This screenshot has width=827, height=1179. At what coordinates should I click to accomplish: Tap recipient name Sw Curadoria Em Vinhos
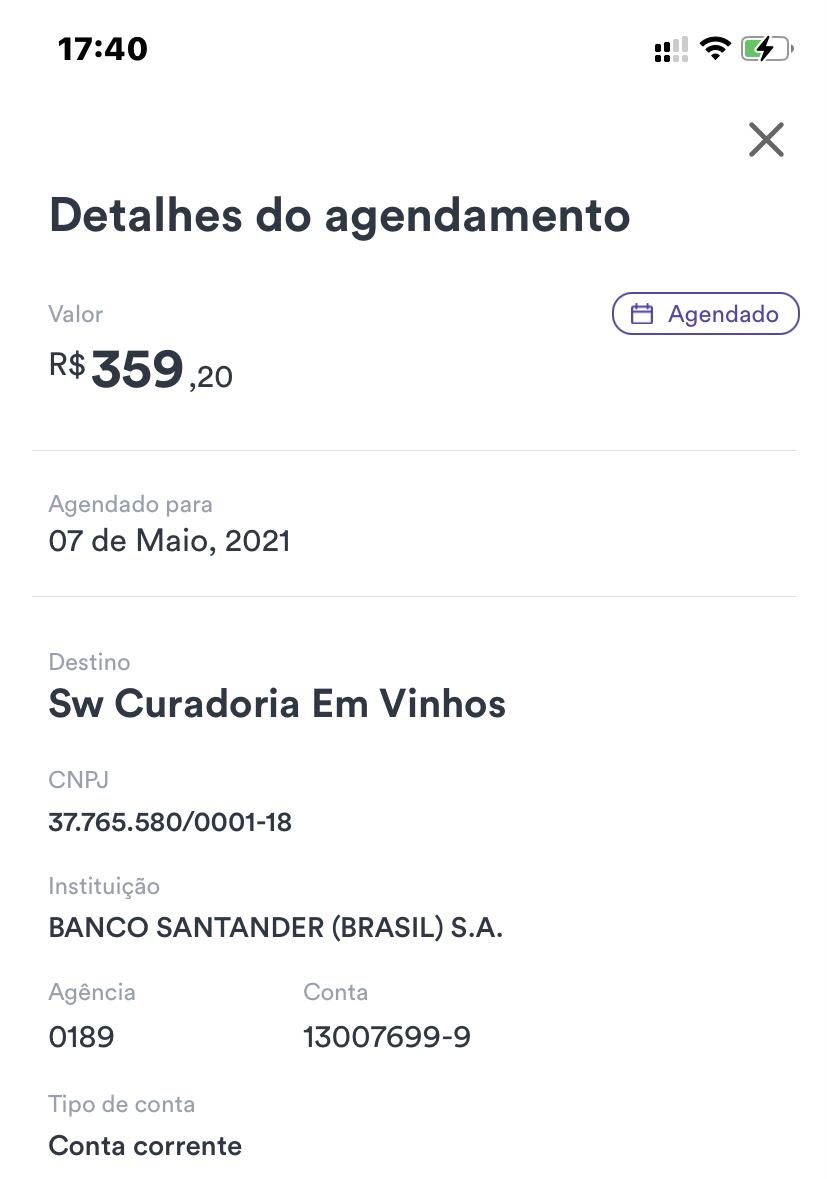click(x=277, y=705)
